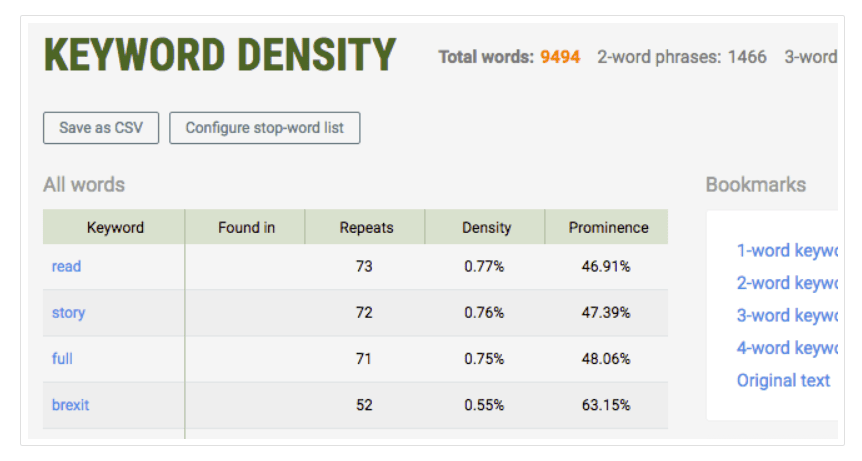
Task: Open Configure stop-word list
Action: pyautogui.click(x=264, y=128)
